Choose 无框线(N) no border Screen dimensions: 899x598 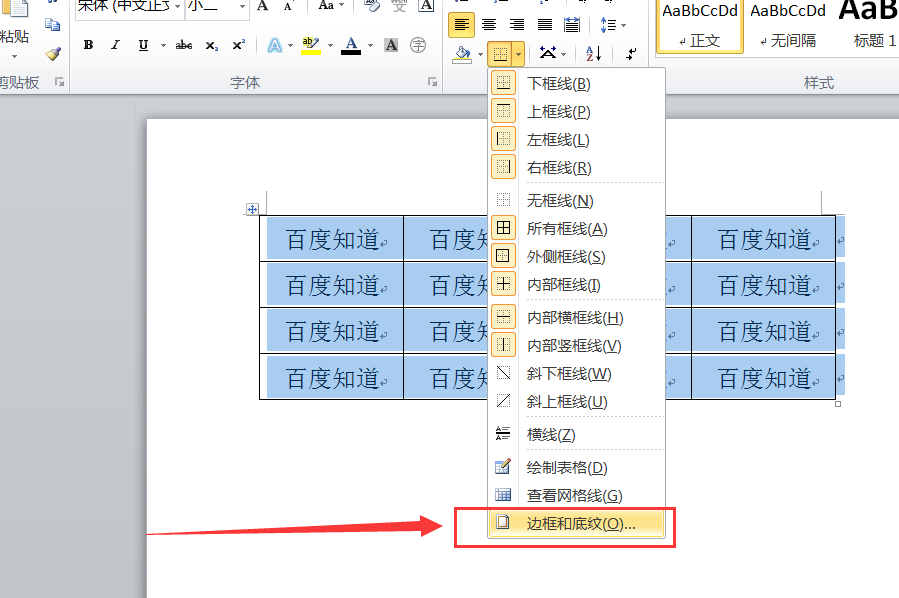[577, 201]
